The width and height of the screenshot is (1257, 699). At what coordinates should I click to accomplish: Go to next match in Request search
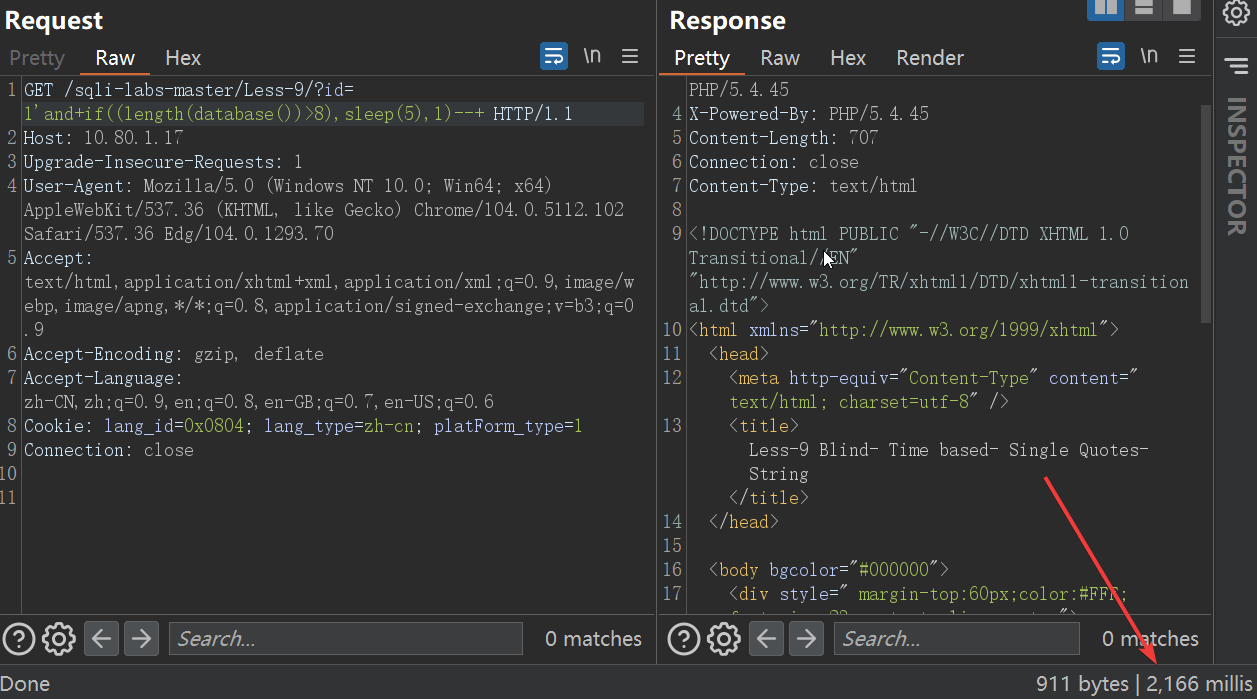click(141, 638)
